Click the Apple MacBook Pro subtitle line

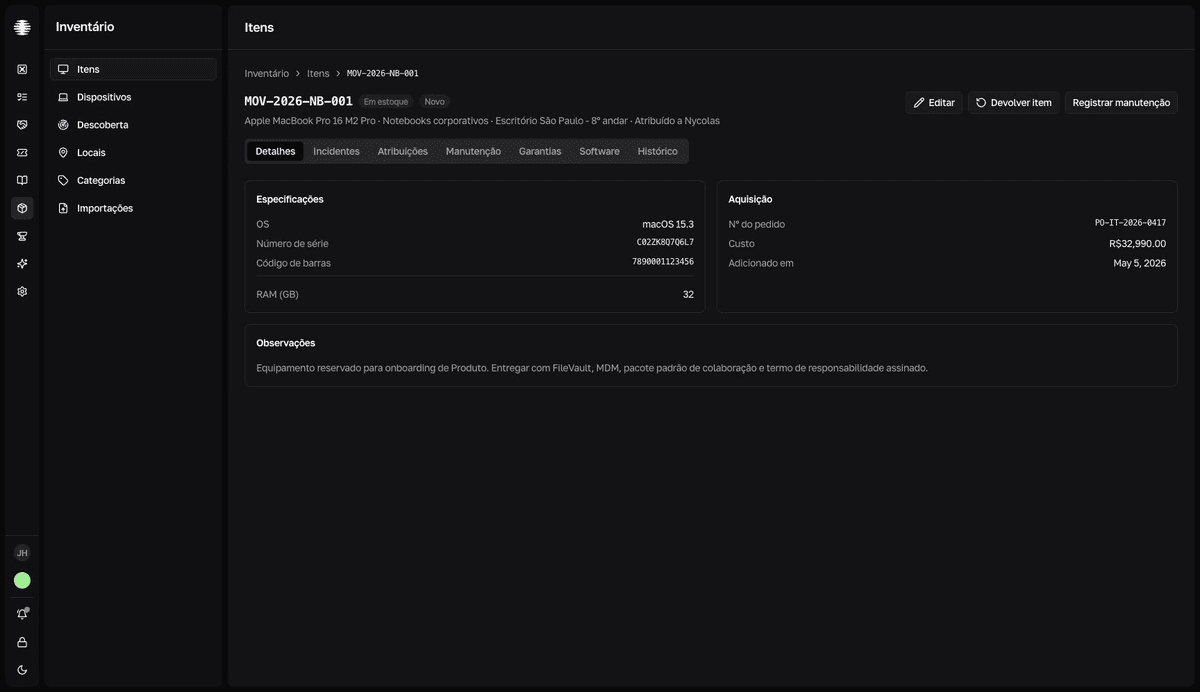482,121
